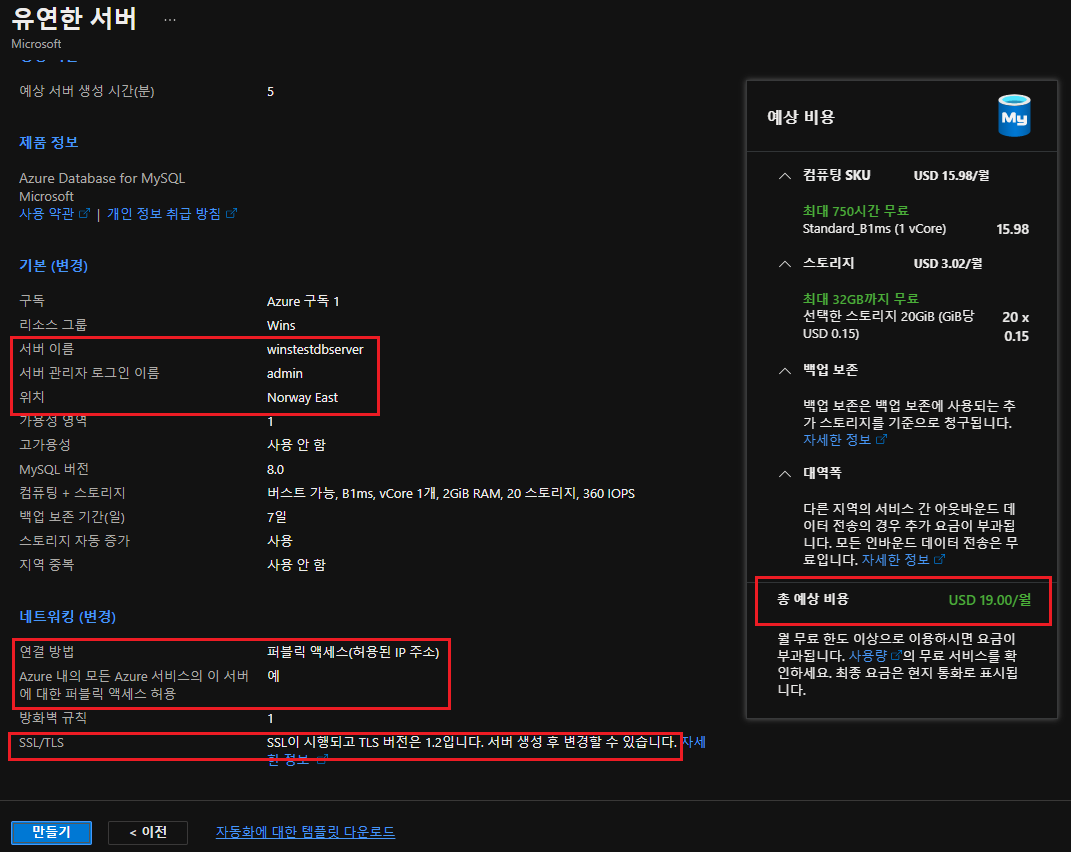Click the USD 3.02/월 storage price
Screen dimensions: 1071x852
[x=948, y=264]
